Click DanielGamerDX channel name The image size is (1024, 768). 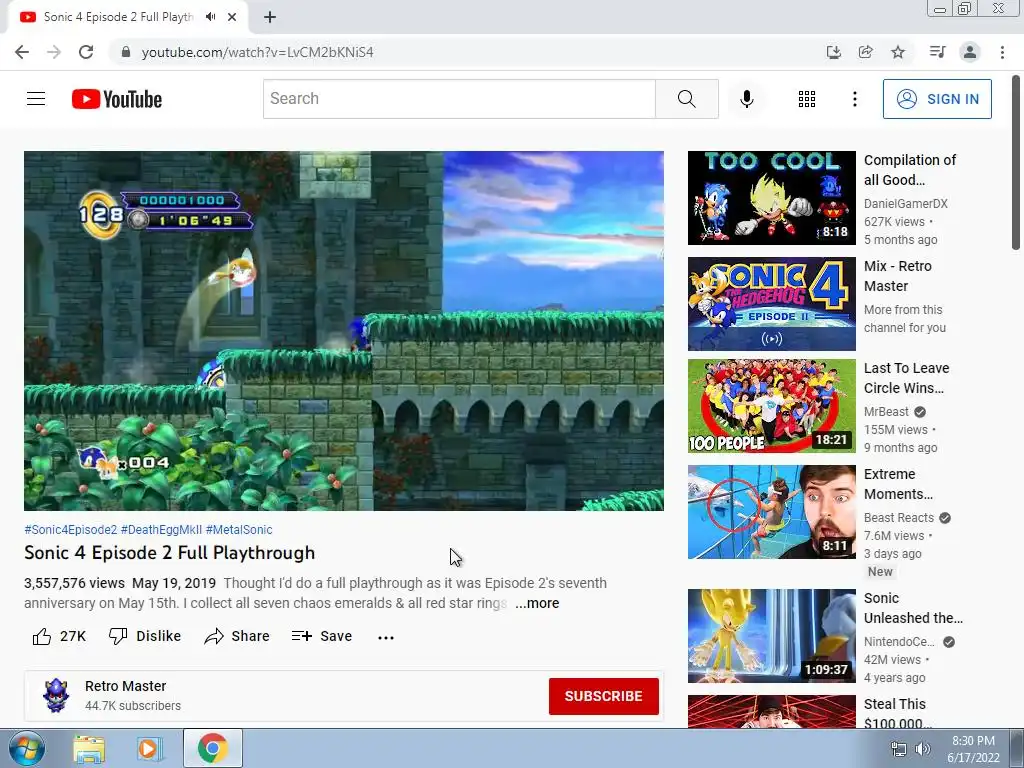pyautogui.click(x=905, y=204)
